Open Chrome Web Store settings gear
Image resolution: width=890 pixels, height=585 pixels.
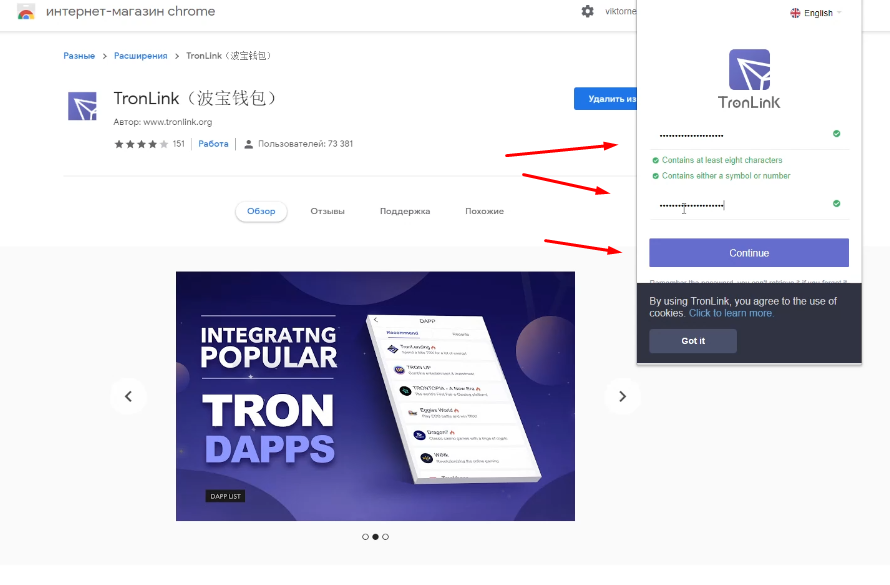point(587,11)
